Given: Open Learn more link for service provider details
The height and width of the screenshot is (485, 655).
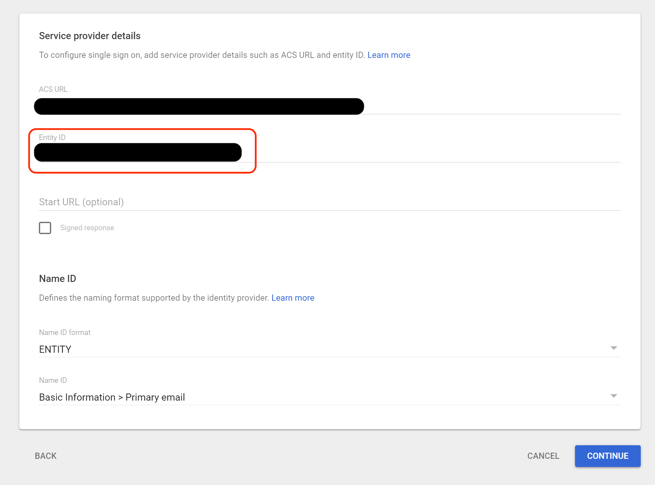Looking at the screenshot, I should pyautogui.click(x=388, y=55).
